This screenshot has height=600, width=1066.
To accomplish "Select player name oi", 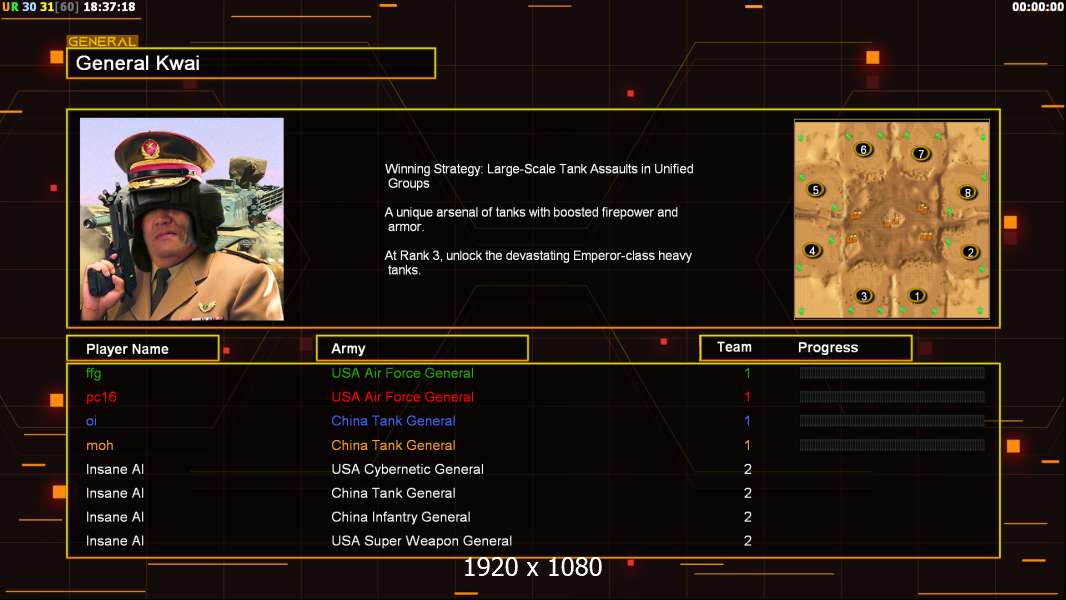I will click(91, 421).
